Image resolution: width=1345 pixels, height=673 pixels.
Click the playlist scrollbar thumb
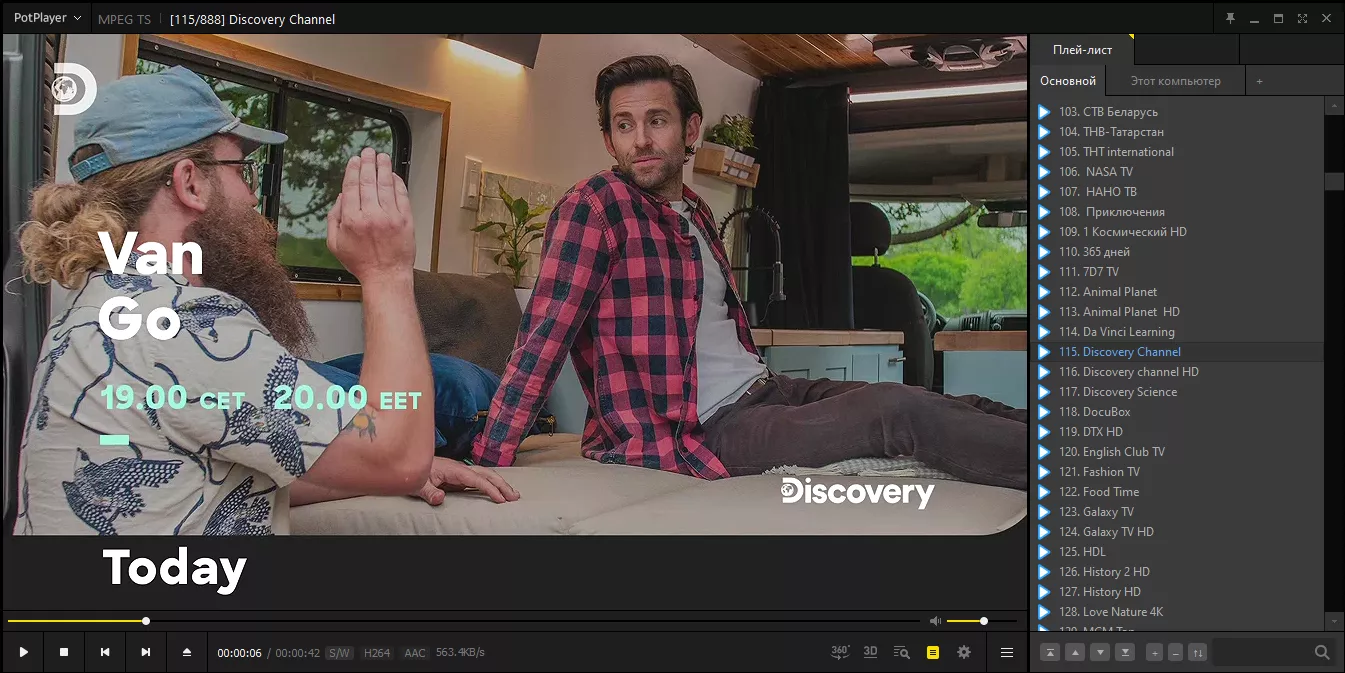coord(1334,181)
